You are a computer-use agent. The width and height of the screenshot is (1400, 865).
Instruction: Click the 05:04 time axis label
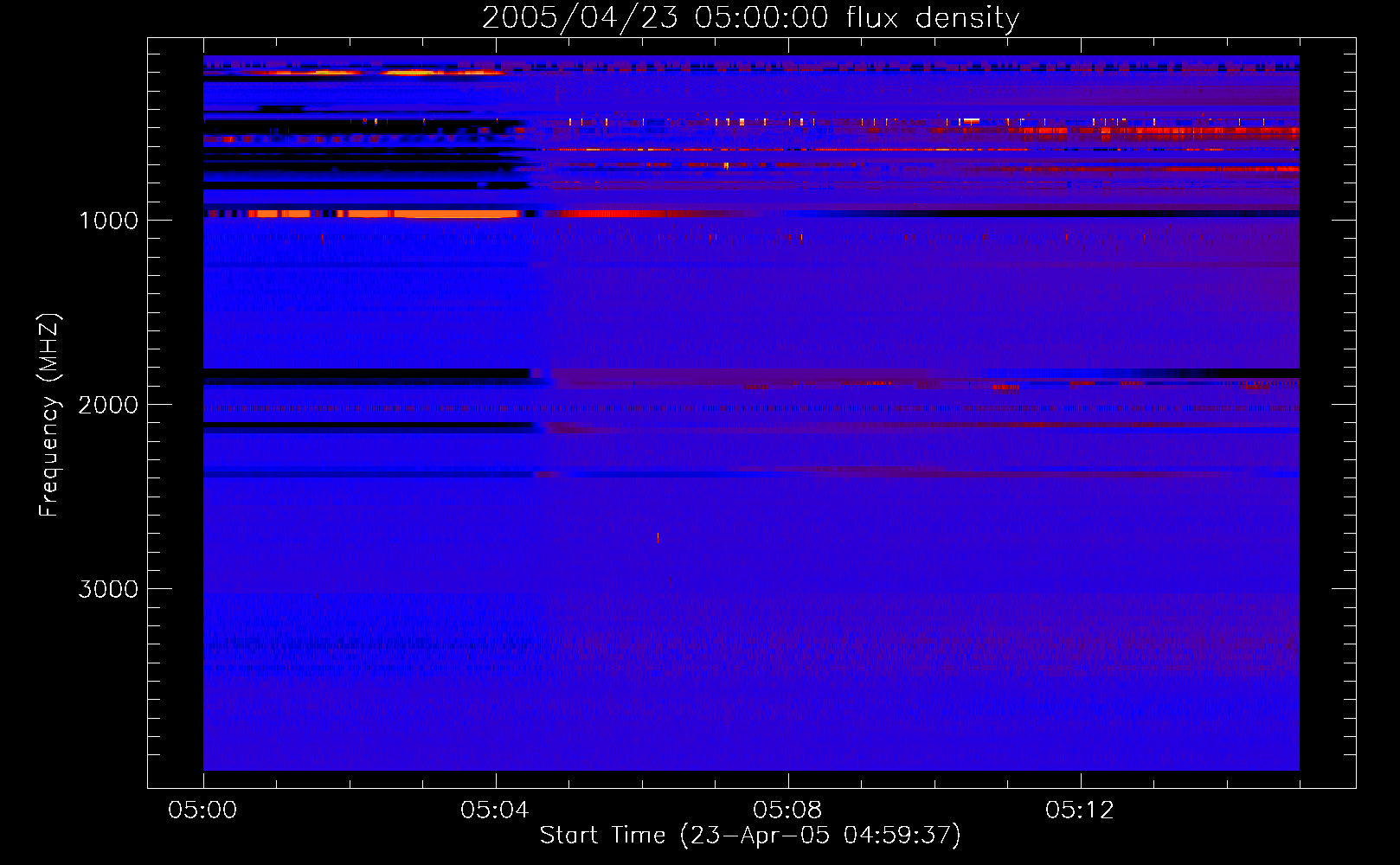coord(495,810)
